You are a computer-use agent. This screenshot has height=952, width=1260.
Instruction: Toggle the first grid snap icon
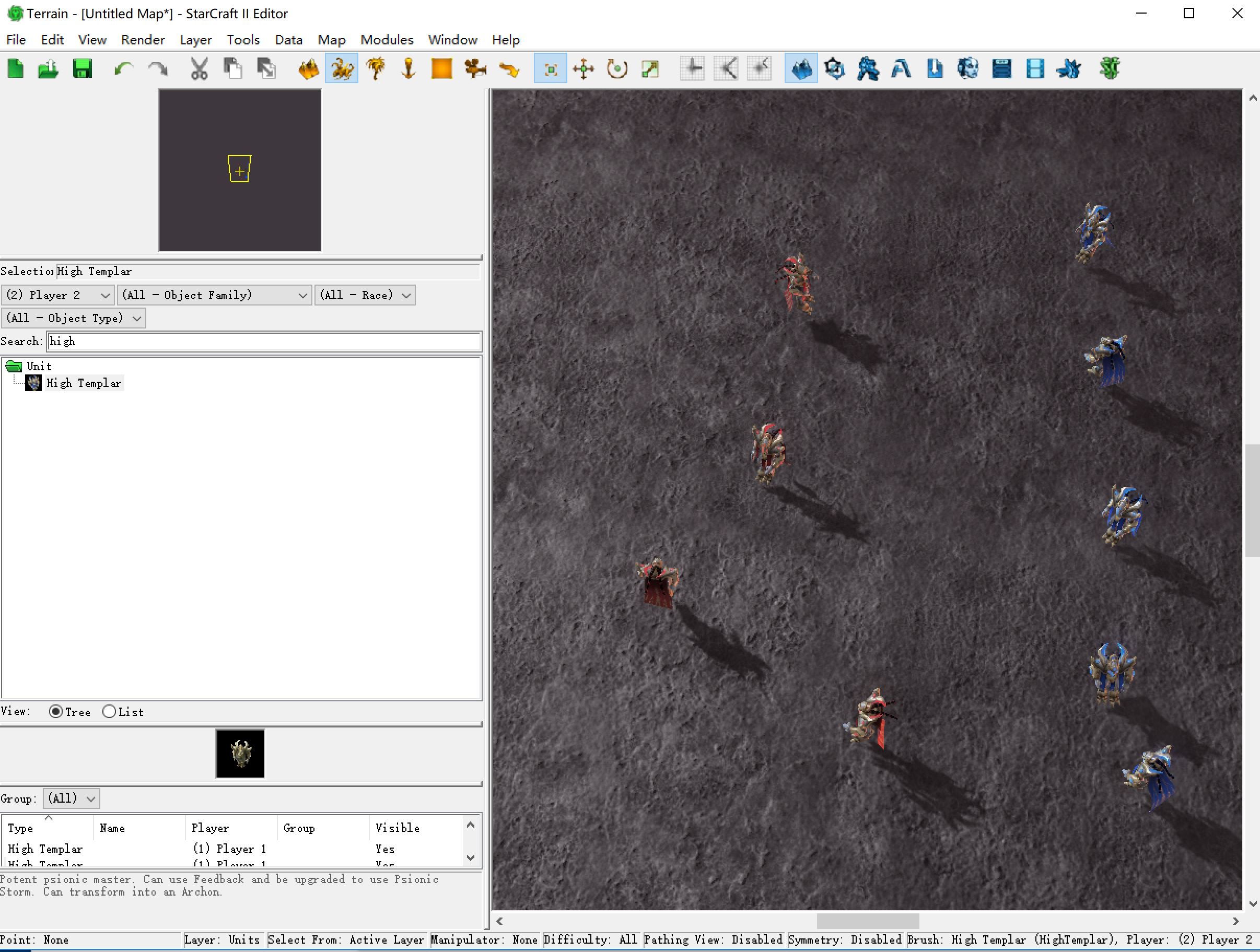pos(693,69)
